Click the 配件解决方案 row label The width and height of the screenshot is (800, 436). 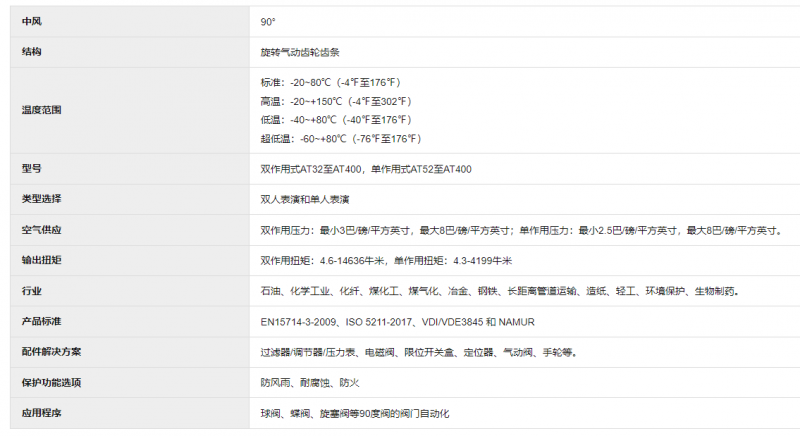click(x=50, y=352)
